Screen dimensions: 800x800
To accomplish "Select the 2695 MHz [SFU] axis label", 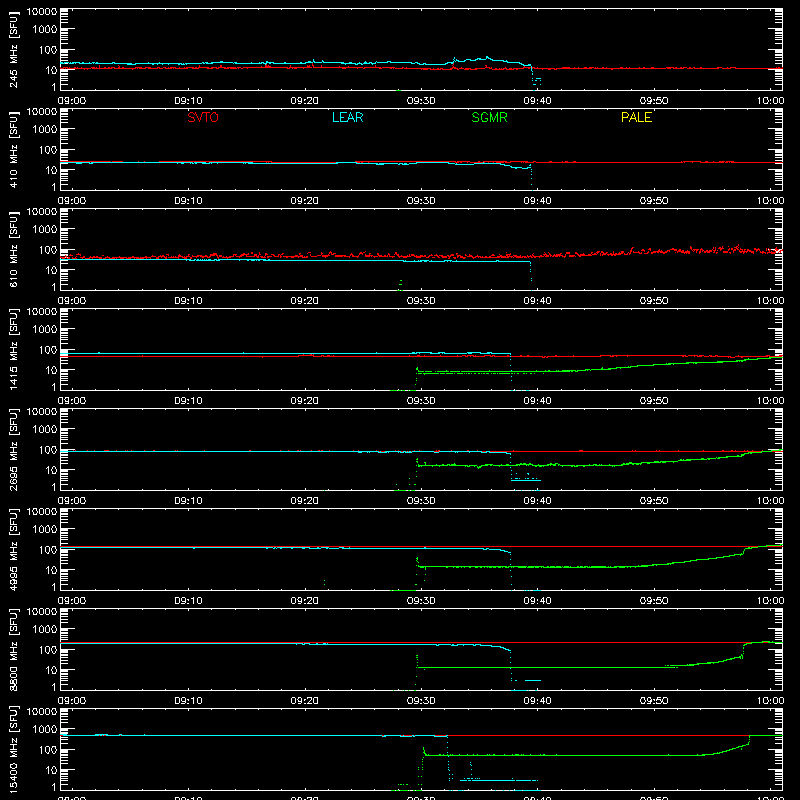I will (x=13, y=449).
